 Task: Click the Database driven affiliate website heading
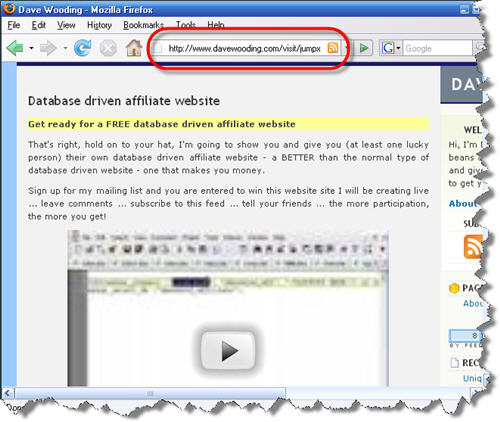(x=124, y=101)
